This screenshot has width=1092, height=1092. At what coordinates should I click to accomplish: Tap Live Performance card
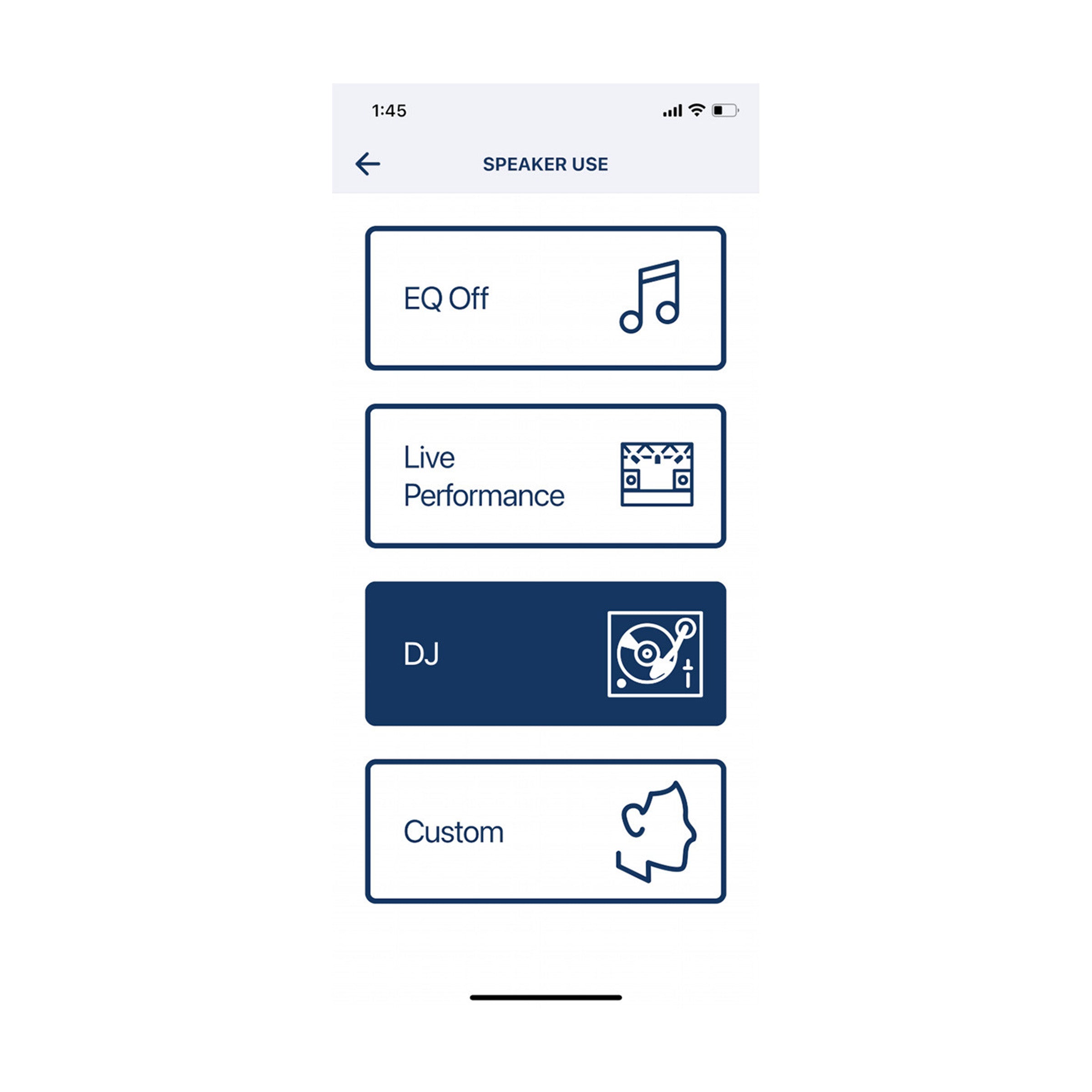[547, 484]
